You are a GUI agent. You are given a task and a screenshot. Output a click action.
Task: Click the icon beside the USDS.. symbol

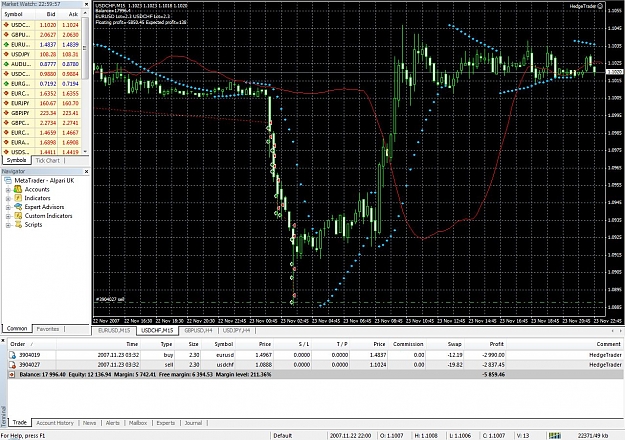click(x=6, y=152)
